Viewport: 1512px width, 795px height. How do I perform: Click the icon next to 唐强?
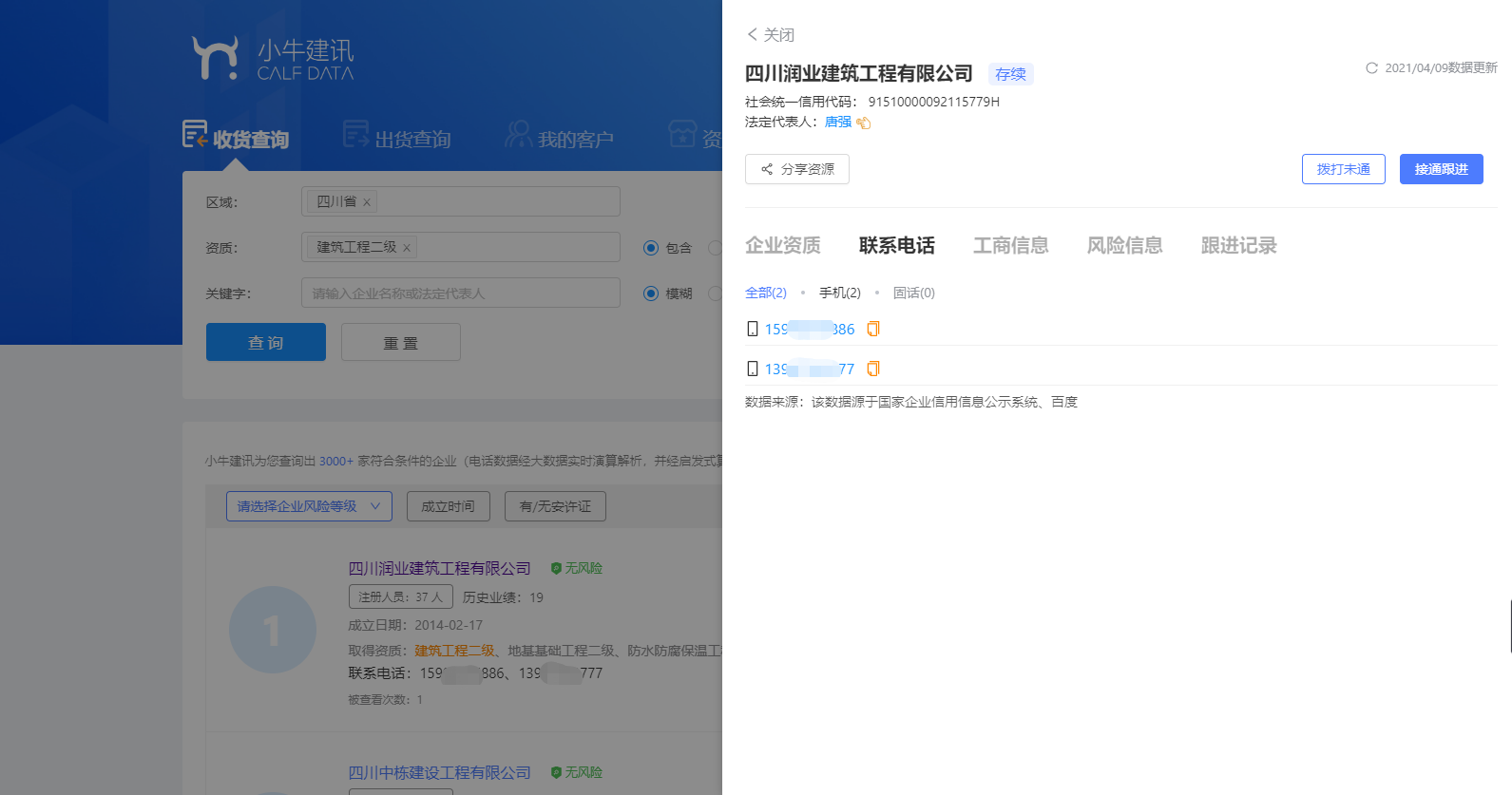coord(864,123)
